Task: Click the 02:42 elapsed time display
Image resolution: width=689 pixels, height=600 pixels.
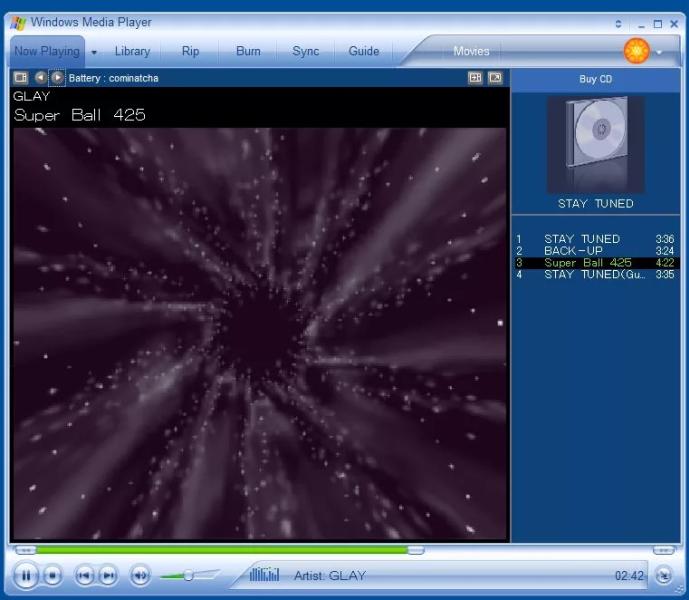Action: 629,575
